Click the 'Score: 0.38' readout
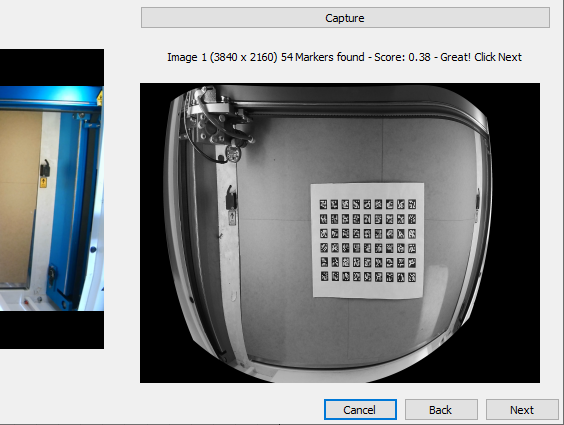564x425 pixels. (x=402, y=57)
